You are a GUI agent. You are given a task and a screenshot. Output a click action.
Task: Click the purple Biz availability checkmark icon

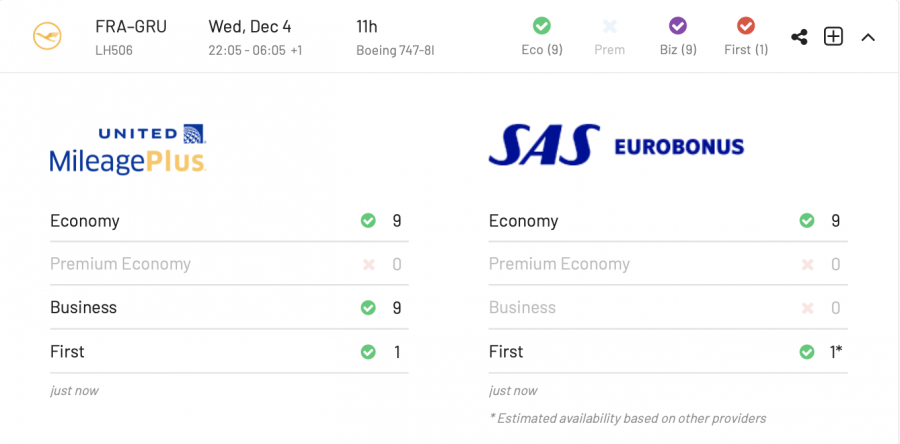(678, 25)
